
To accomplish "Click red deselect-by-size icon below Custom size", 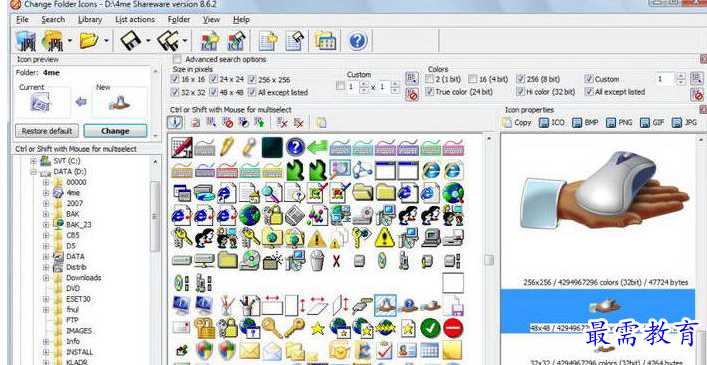I will pyautogui.click(x=411, y=94).
